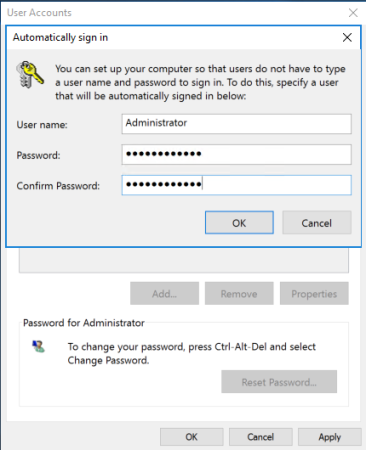Click the User name input field

tap(236, 124)
